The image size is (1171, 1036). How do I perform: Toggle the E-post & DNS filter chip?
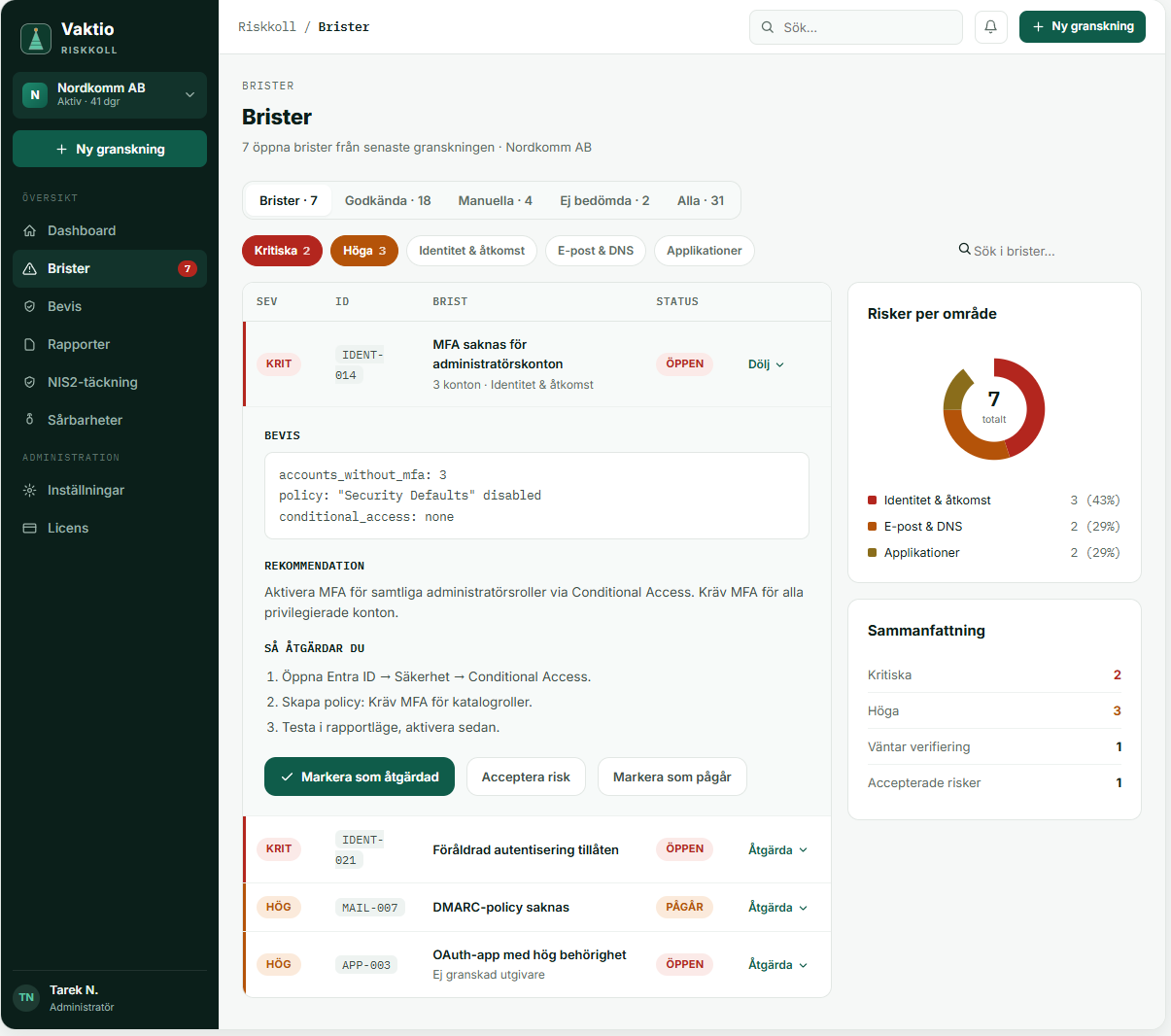596,251
